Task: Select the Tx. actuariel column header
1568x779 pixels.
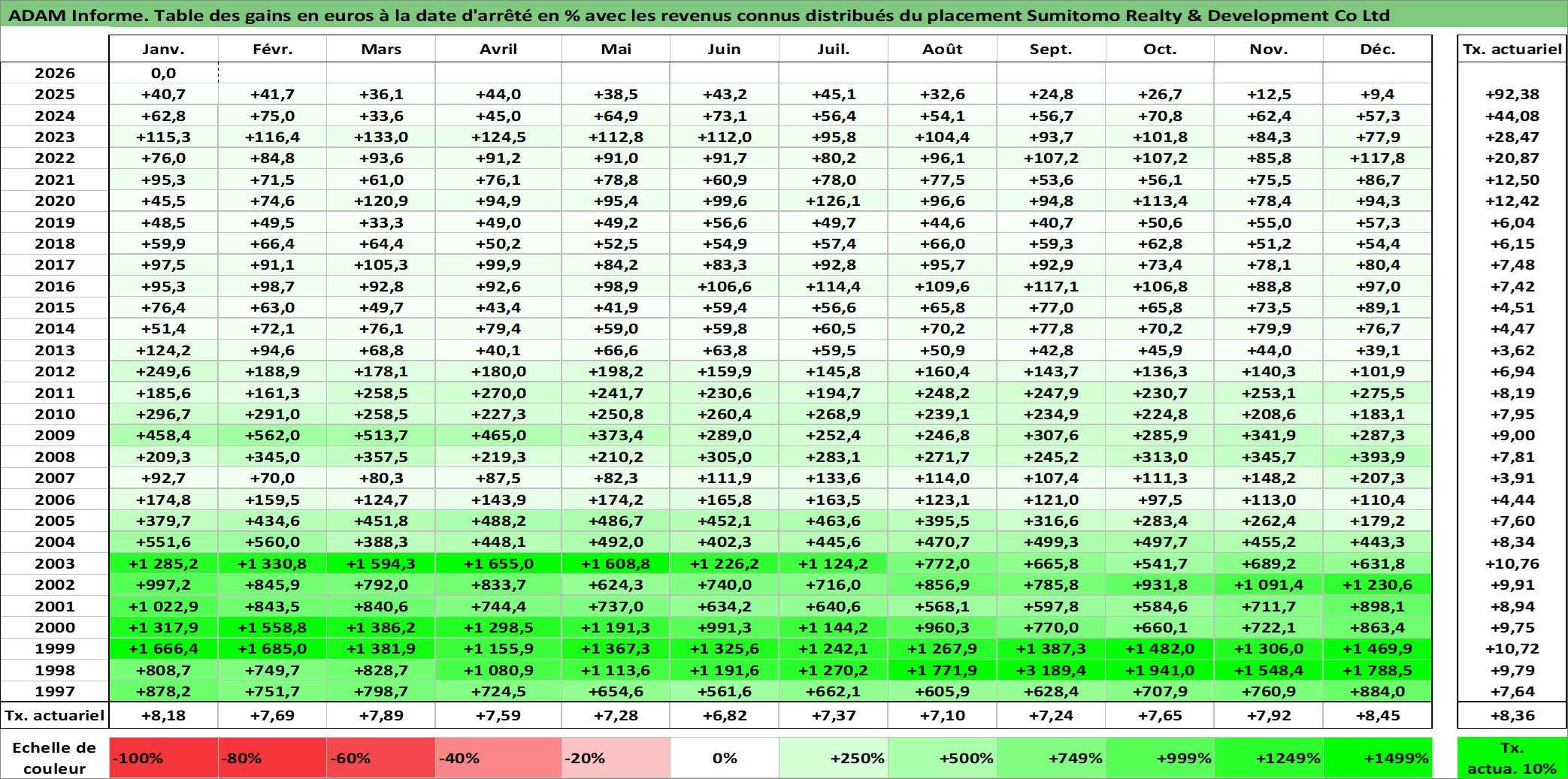Action: [x=1512, y=49]
